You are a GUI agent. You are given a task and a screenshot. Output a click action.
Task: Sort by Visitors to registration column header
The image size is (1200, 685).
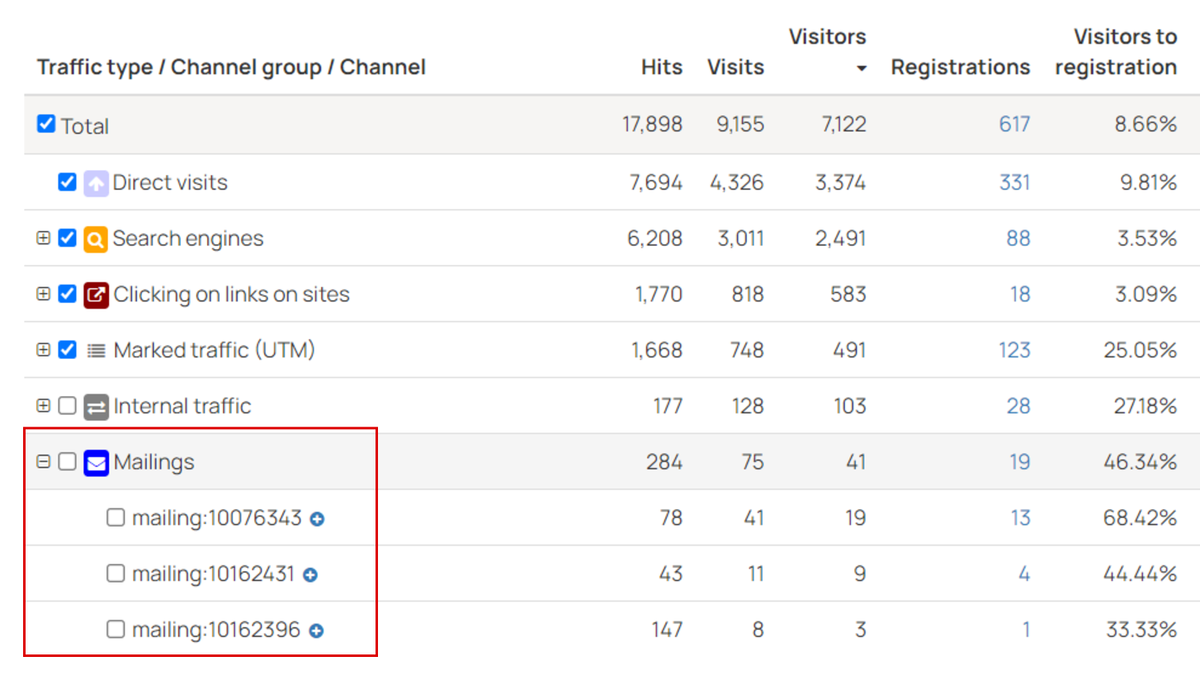[1116, 52]
